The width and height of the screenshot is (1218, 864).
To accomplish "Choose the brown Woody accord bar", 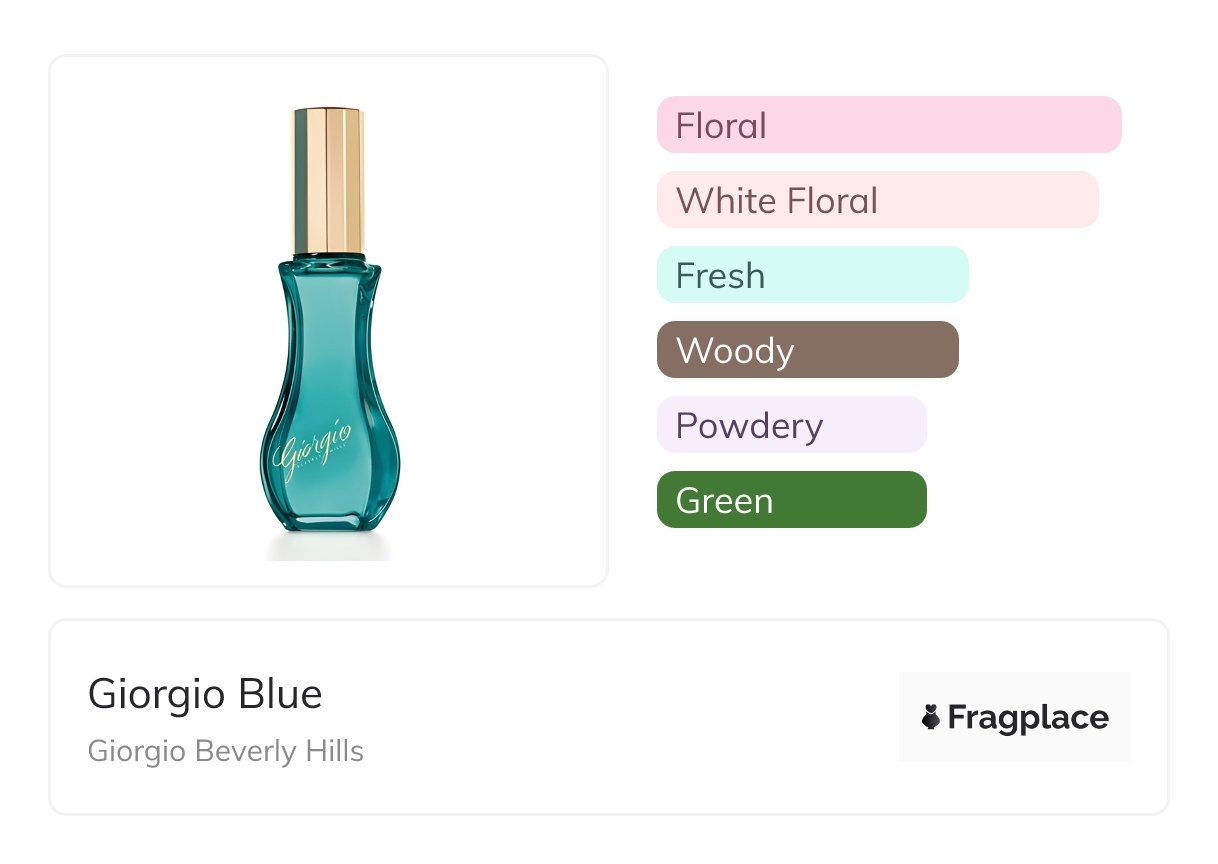I will [x=807, y=350].
